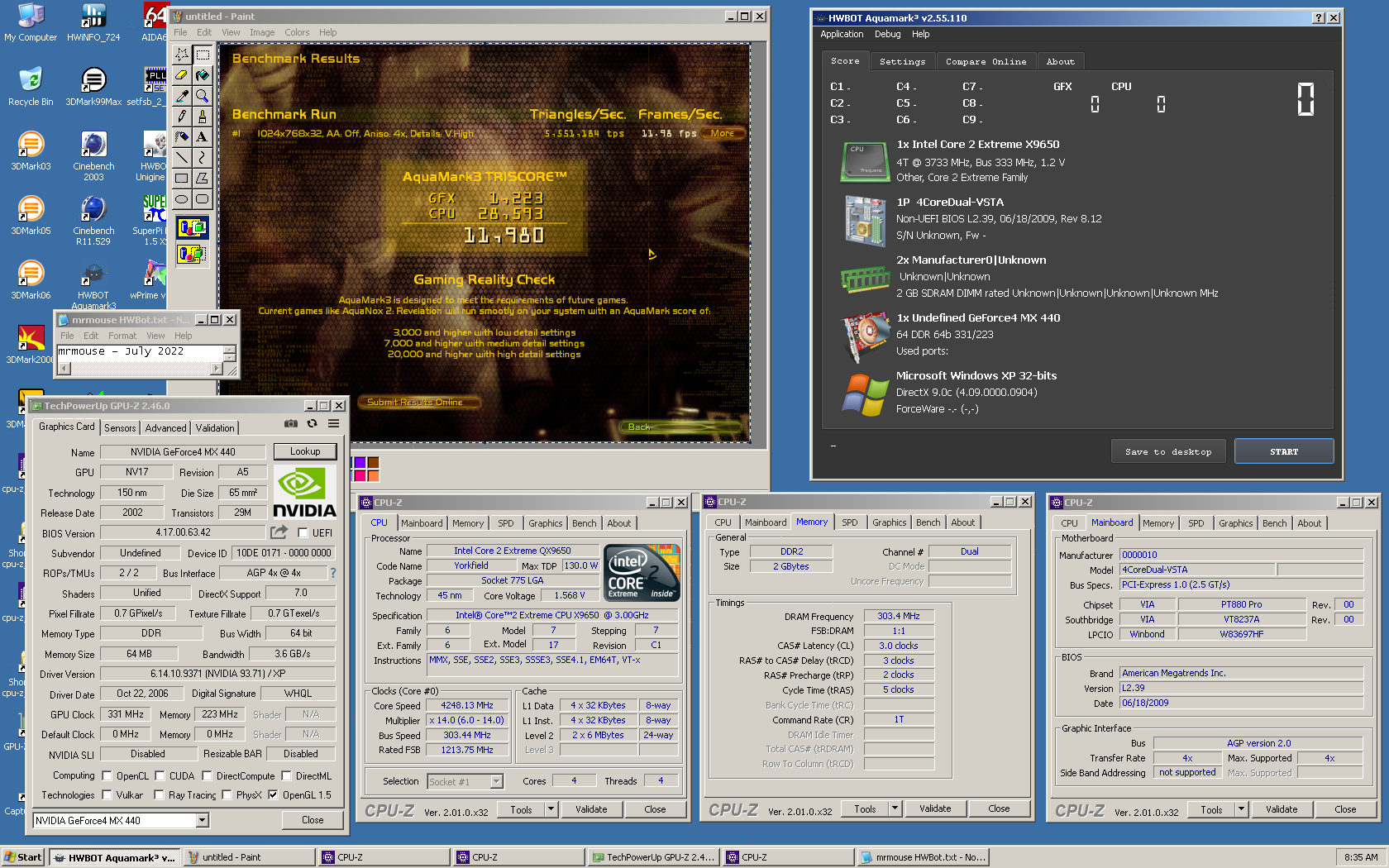This screenshot has width=1389, height=868.
Task: Open the GPU-Z hamburger menu
Action: [333, 423]
